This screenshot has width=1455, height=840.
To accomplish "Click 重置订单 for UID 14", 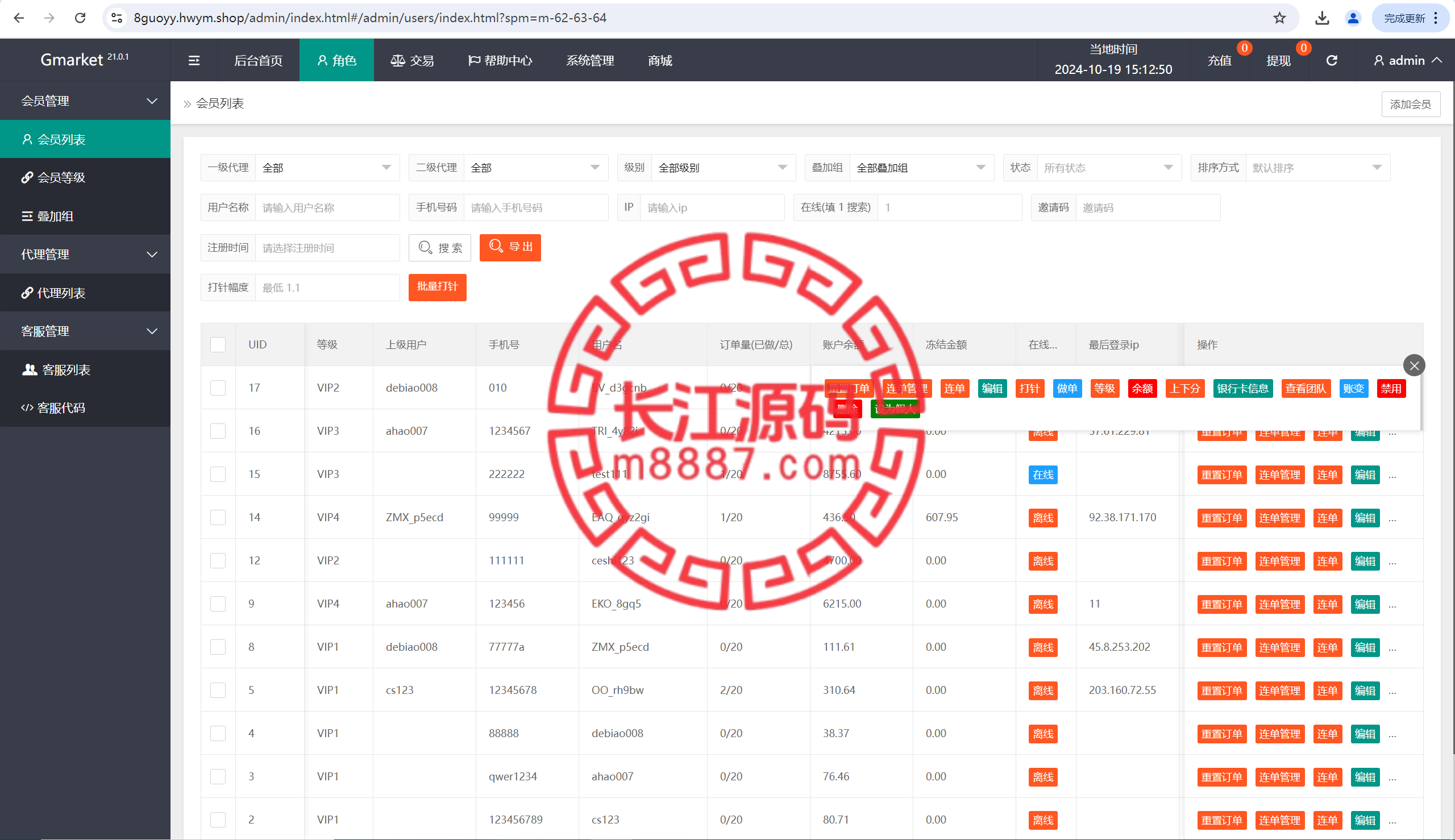I will (x=1221, y=518).
